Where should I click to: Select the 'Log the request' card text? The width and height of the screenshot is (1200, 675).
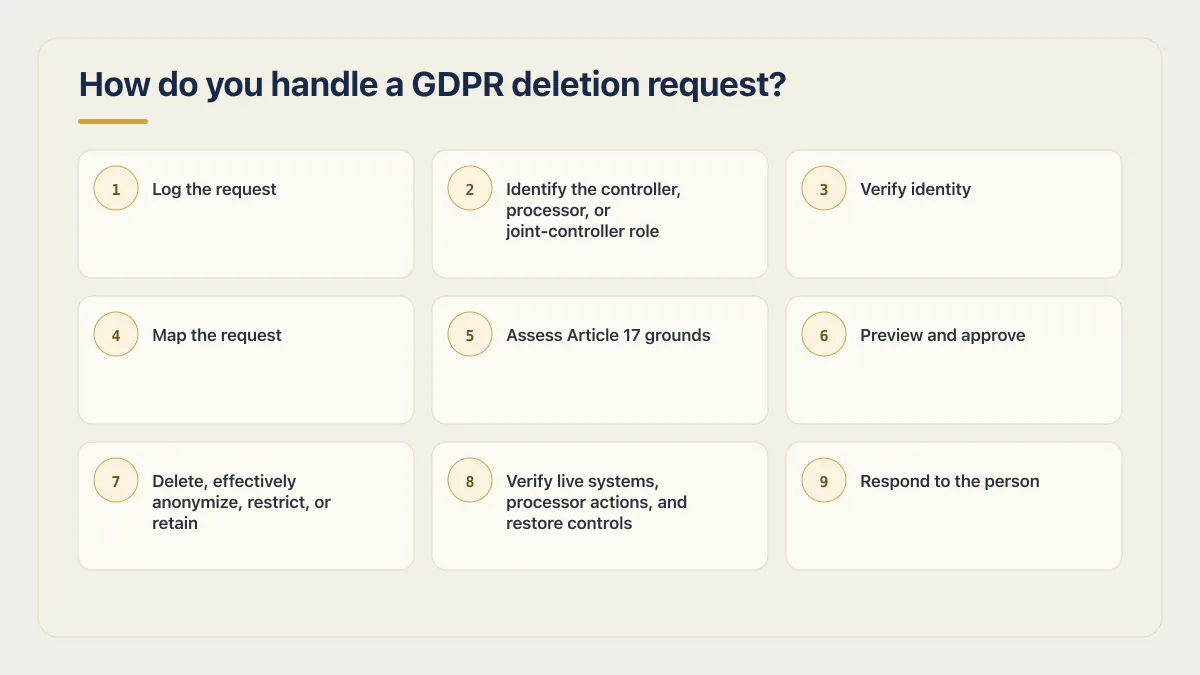(214, 189)
